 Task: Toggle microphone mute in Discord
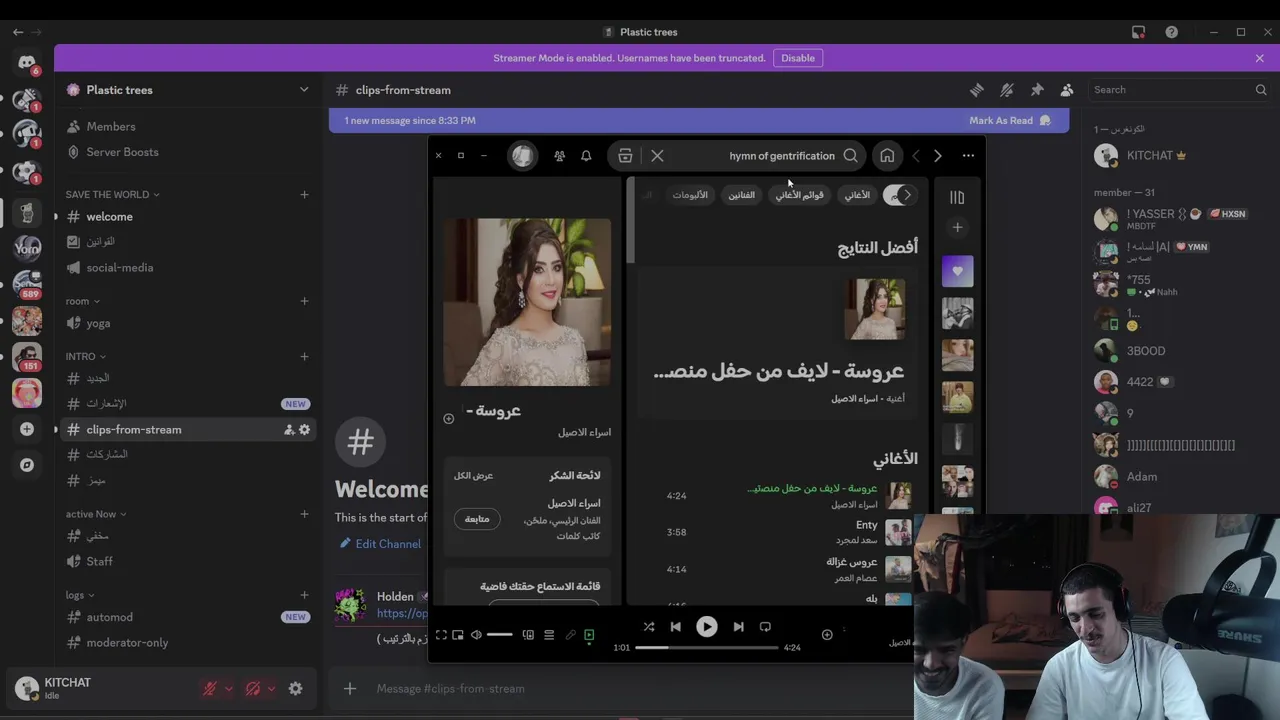(x=209, y=688)
